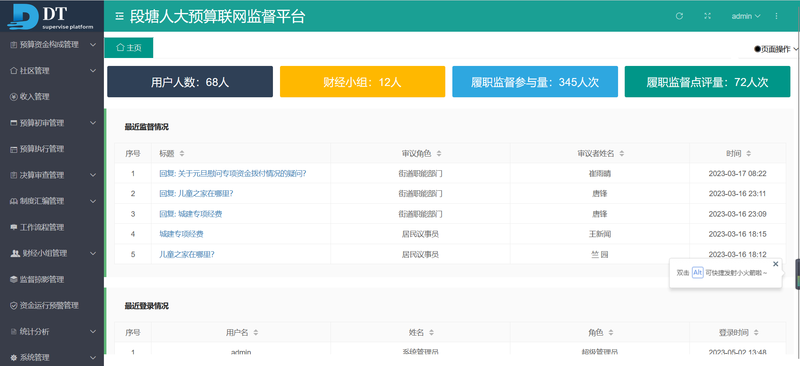Toggle fullscreen mode icon in header

point(708,16)
